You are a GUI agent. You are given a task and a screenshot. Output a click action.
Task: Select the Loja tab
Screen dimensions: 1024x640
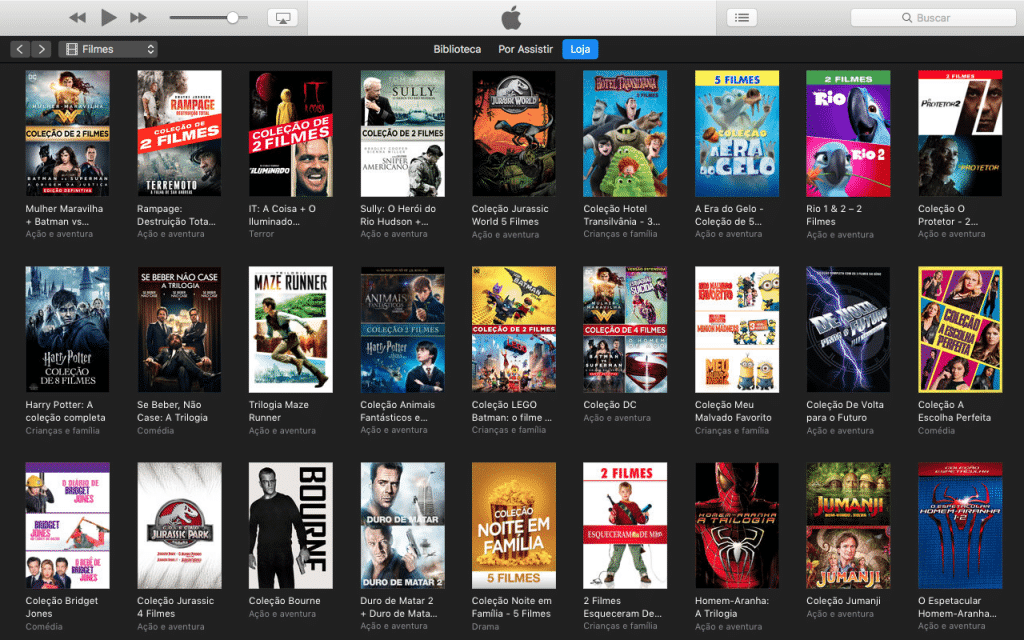click(x=580, y=49)
